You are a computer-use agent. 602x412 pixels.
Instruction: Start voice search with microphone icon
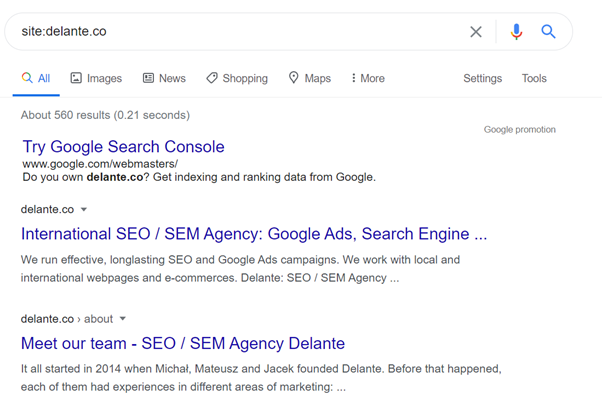[x=516, y=31]
